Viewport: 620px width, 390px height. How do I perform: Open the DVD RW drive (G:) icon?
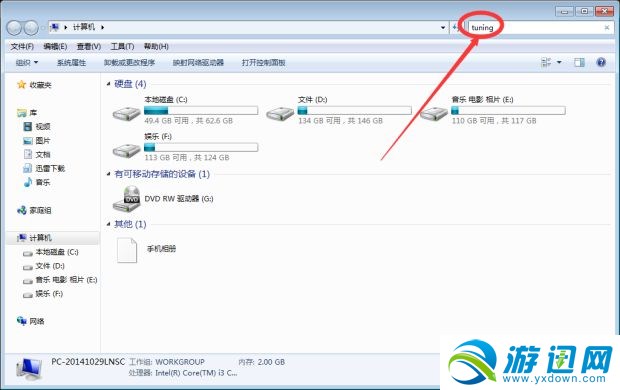pyautogui.click(x=127, y=199)
